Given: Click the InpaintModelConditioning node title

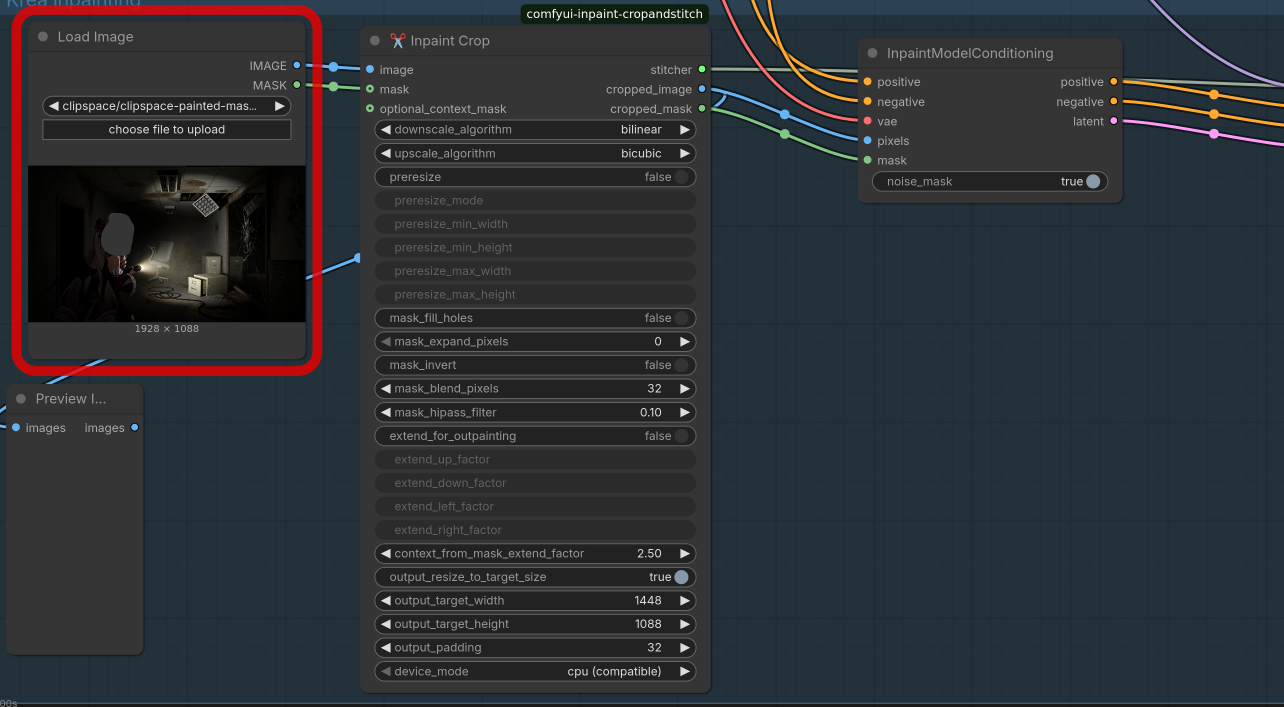Looking at the screenshot, I should pyautogui.click(x=970, y=53).
